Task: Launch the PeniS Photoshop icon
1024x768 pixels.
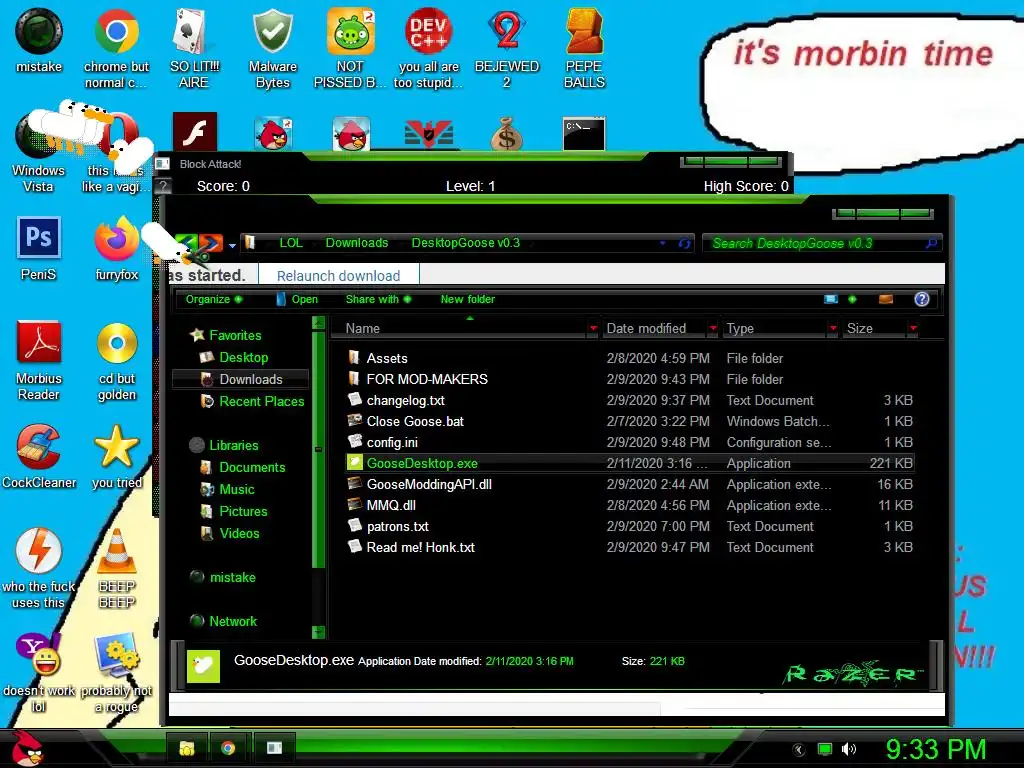Action: [x=39, y=248]
